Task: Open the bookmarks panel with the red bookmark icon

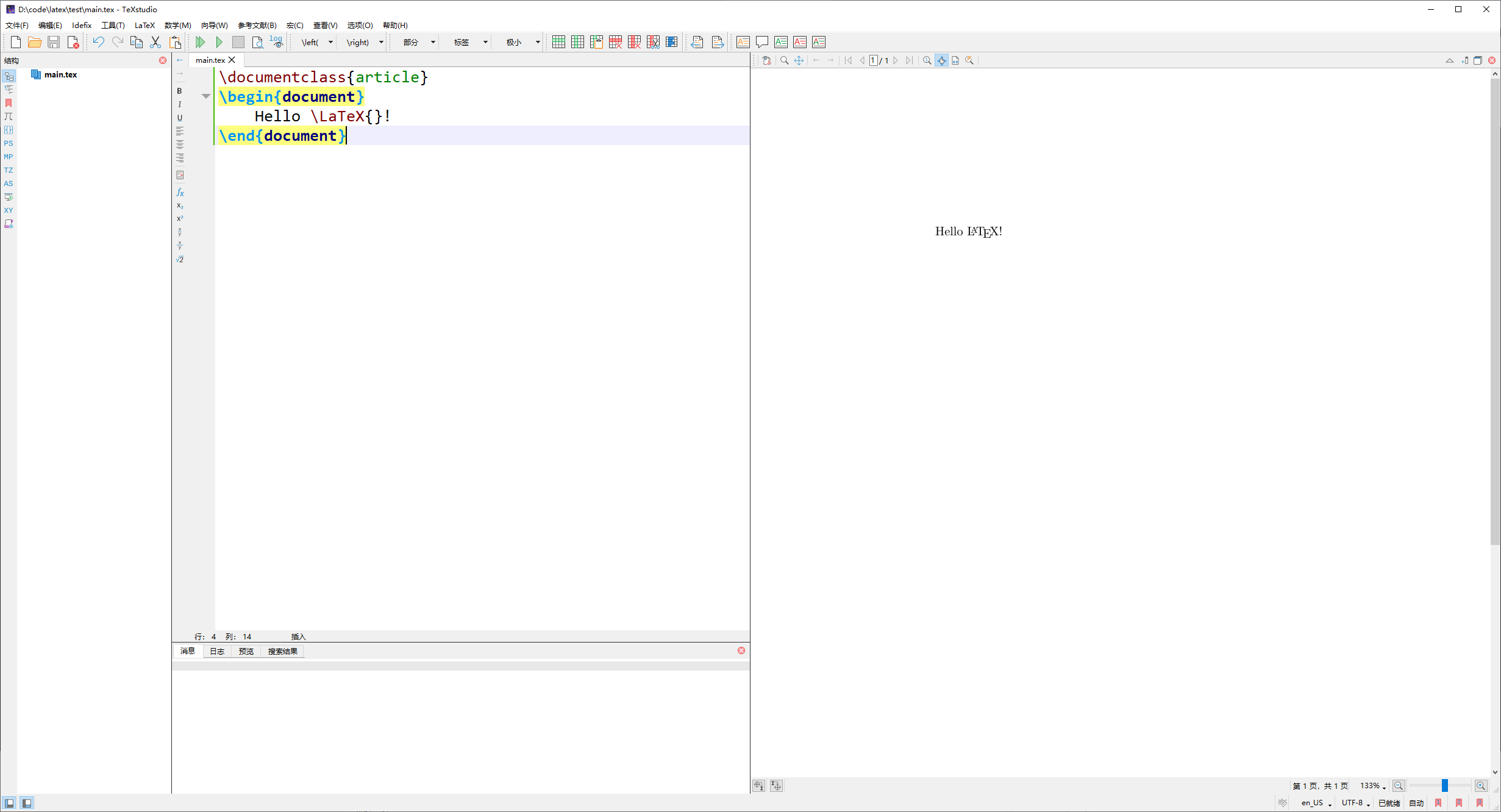Action: tap(9, 103)
